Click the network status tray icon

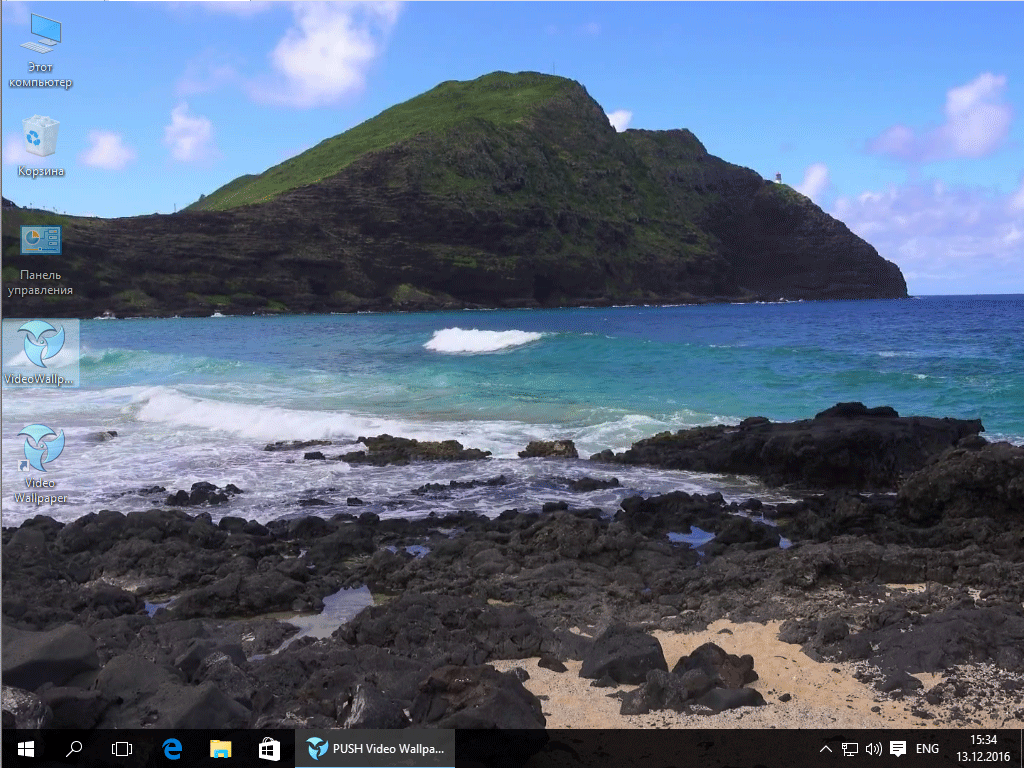click(849, 748)
